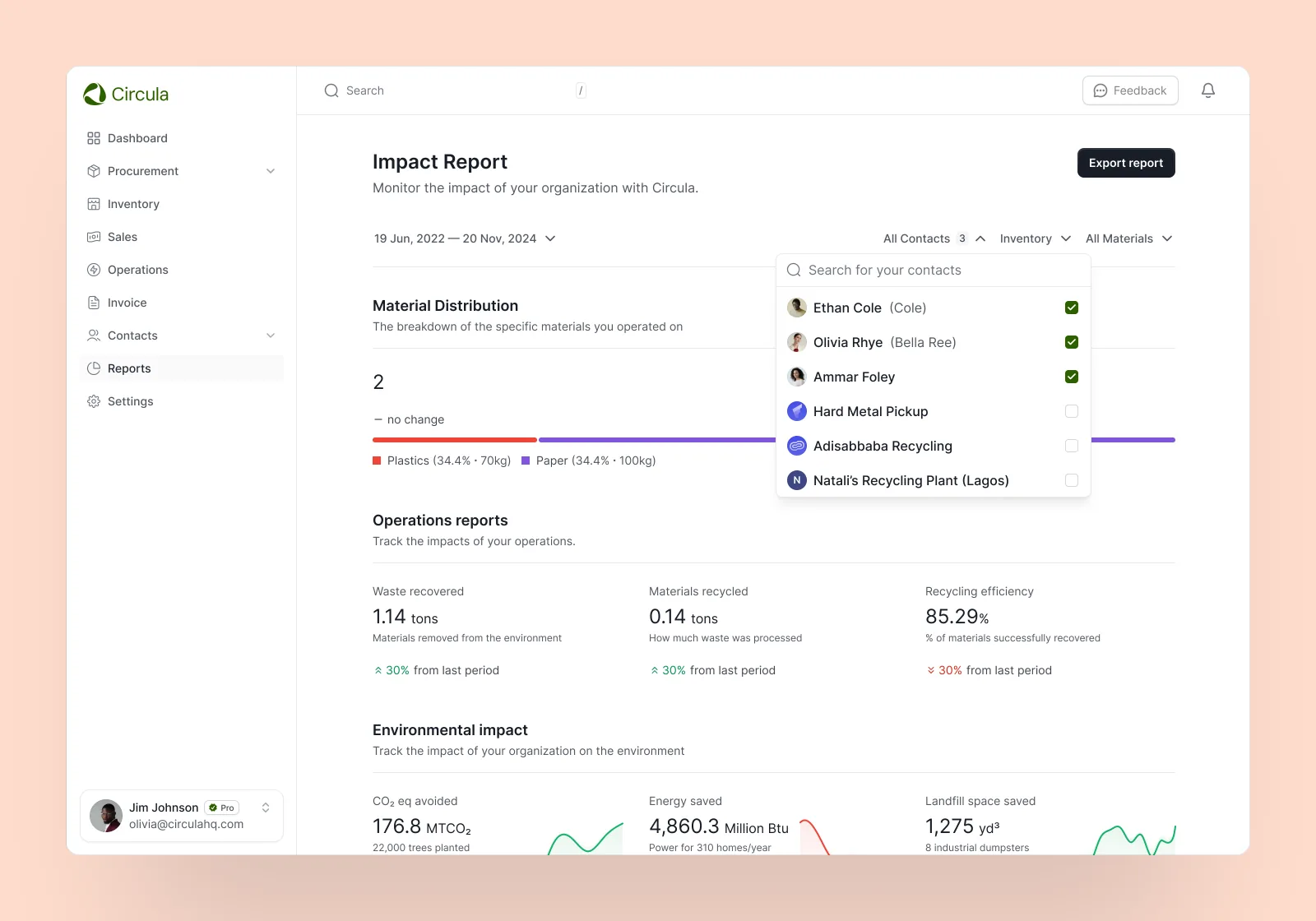The image size is (1316, 921).
Task: Click the All Contacts count badge '3'
Action: 962,238
